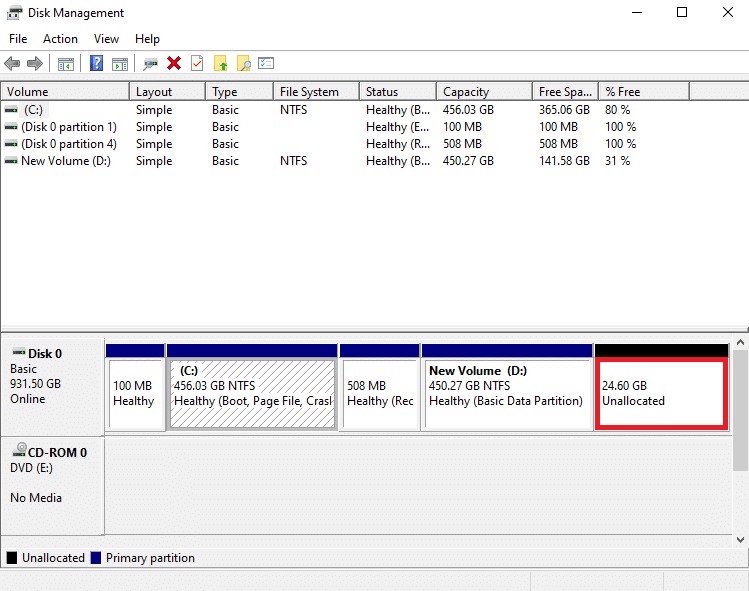The width and height of the screenshot is (749, 591).
Task: Sort by the Free Space column header
Action: point(566,91)
